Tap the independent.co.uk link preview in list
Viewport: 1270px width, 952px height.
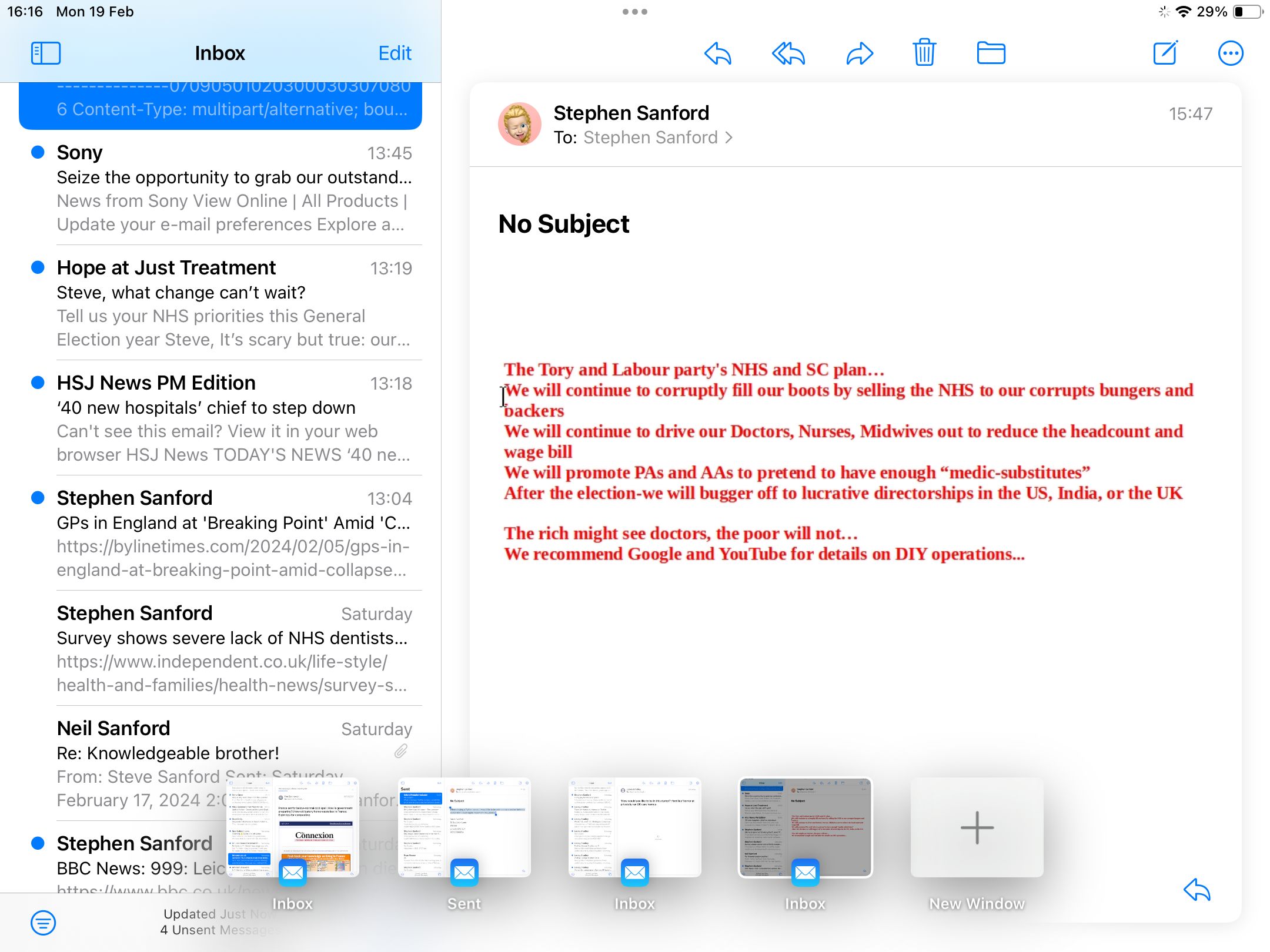pos(232,673)
